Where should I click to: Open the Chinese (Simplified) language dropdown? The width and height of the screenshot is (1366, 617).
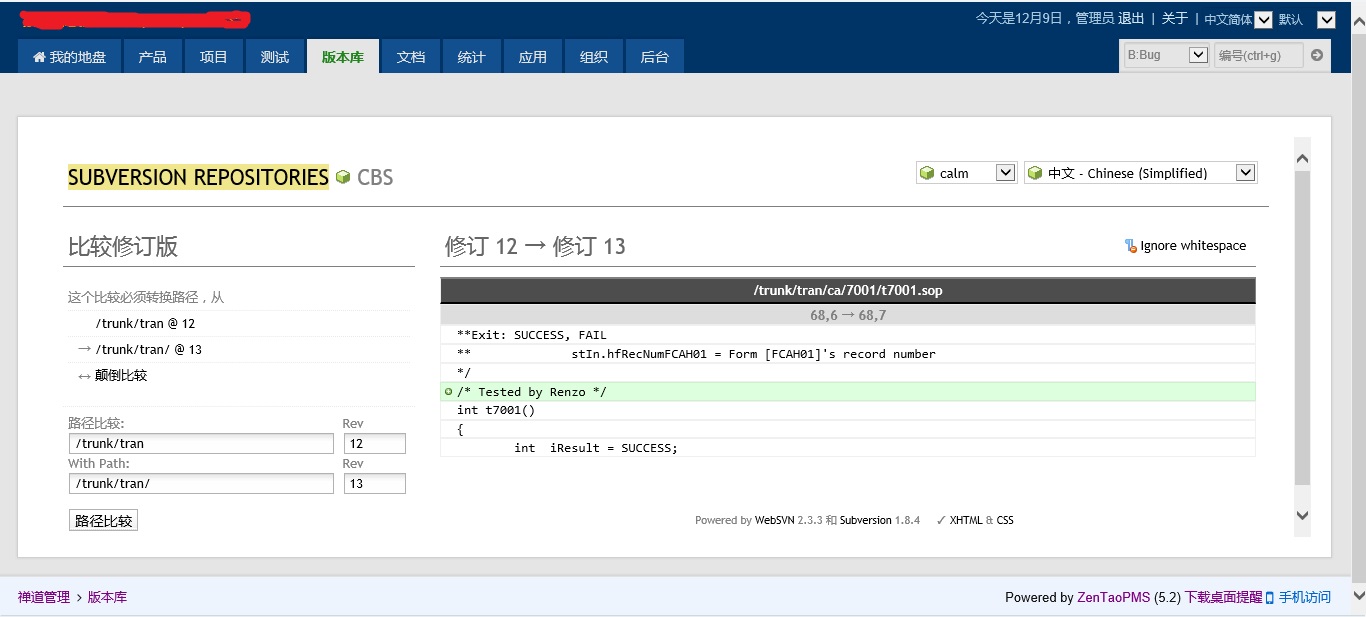pos(1140,173)
